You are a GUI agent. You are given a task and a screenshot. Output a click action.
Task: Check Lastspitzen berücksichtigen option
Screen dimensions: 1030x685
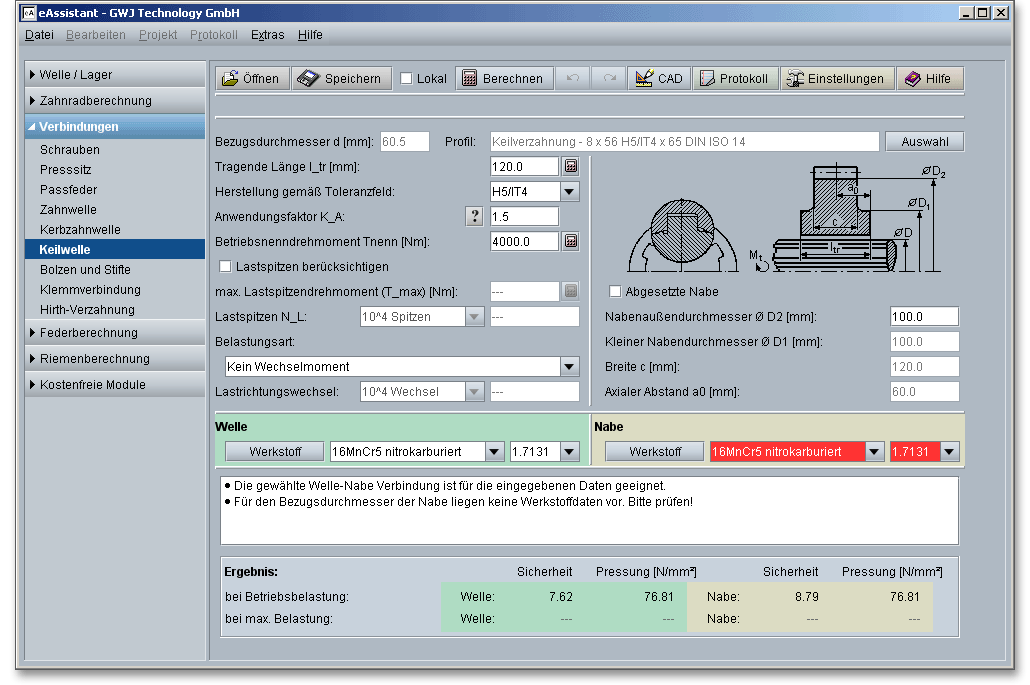coord(225,267)
